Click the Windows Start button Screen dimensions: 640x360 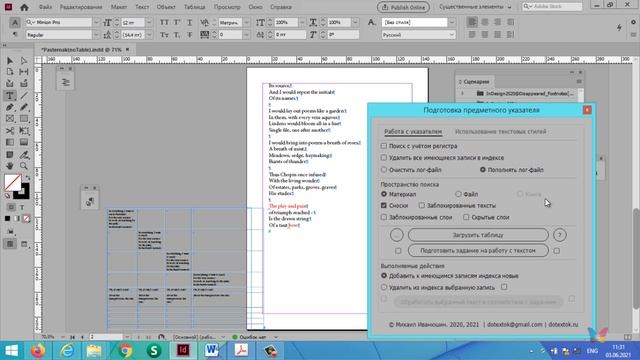(11, 350)
